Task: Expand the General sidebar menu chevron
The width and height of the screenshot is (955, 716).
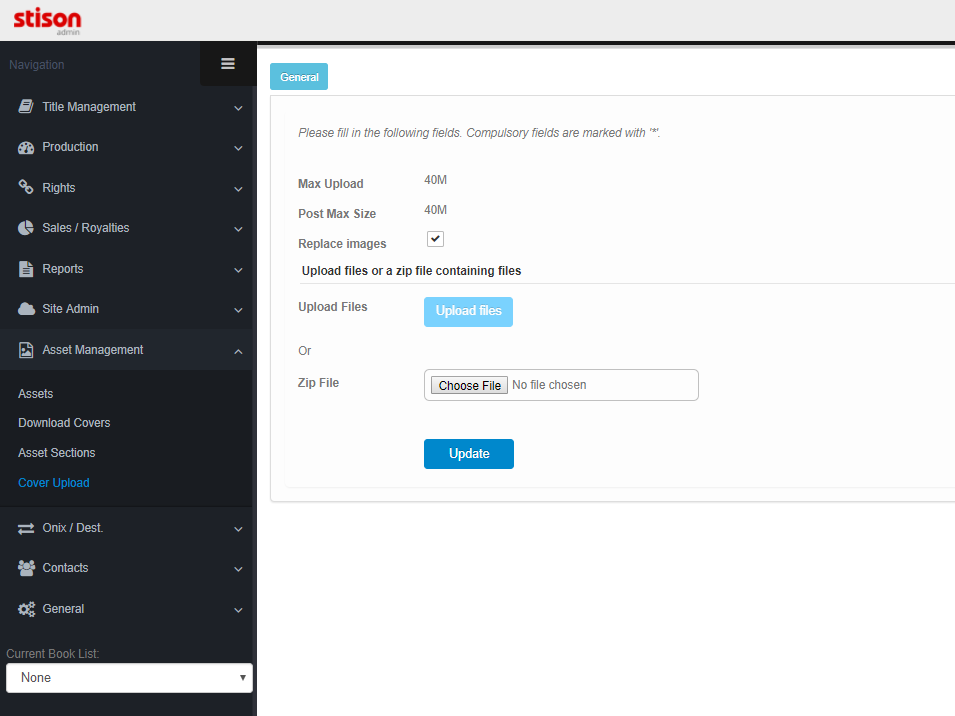Action: click(x=238, y=610)
